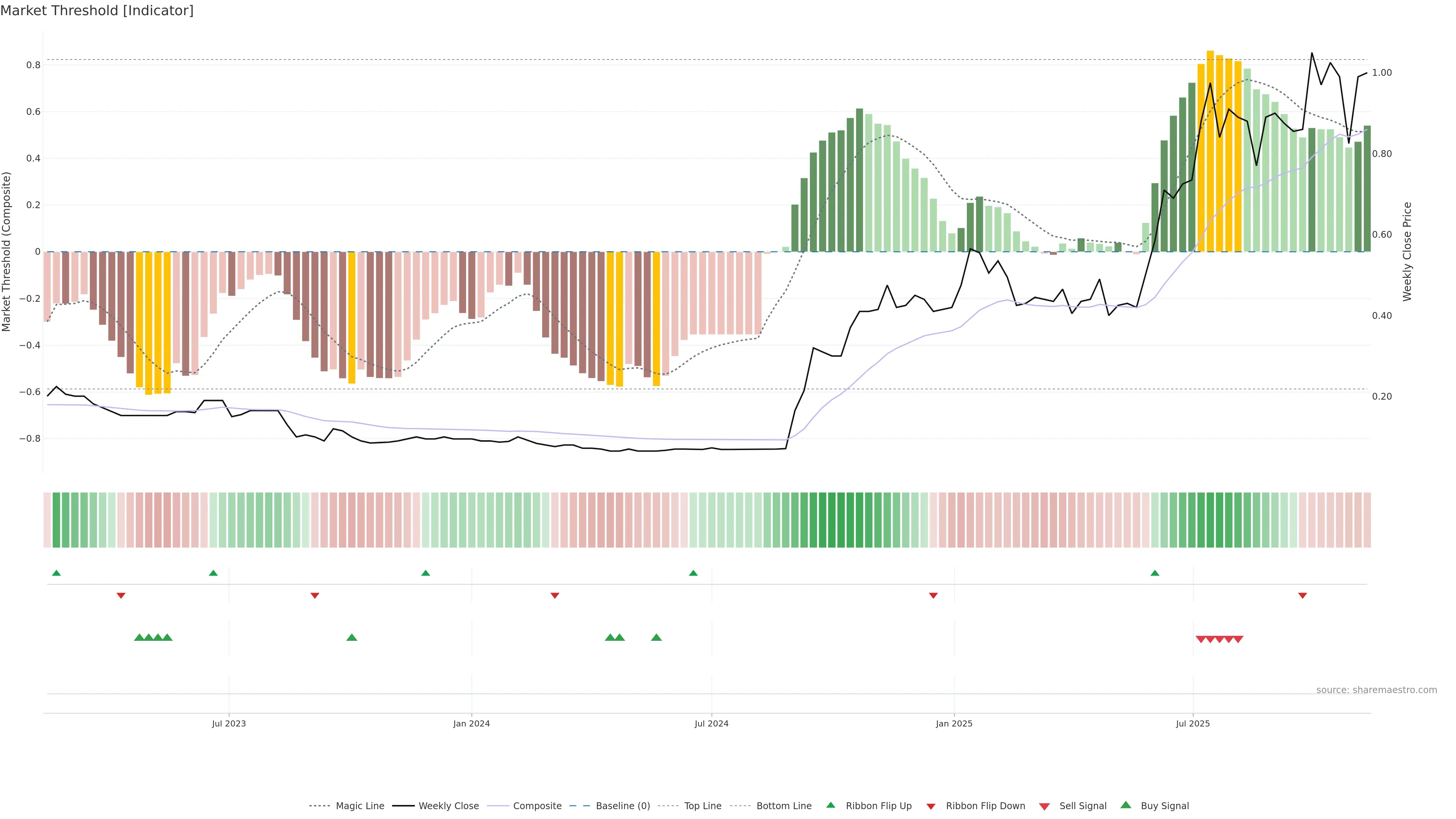Click the first ribbon flip up marker at chart start
The height and width of the screenshot is (819, 1456).
pyautogui.click(x=56, y=573)
